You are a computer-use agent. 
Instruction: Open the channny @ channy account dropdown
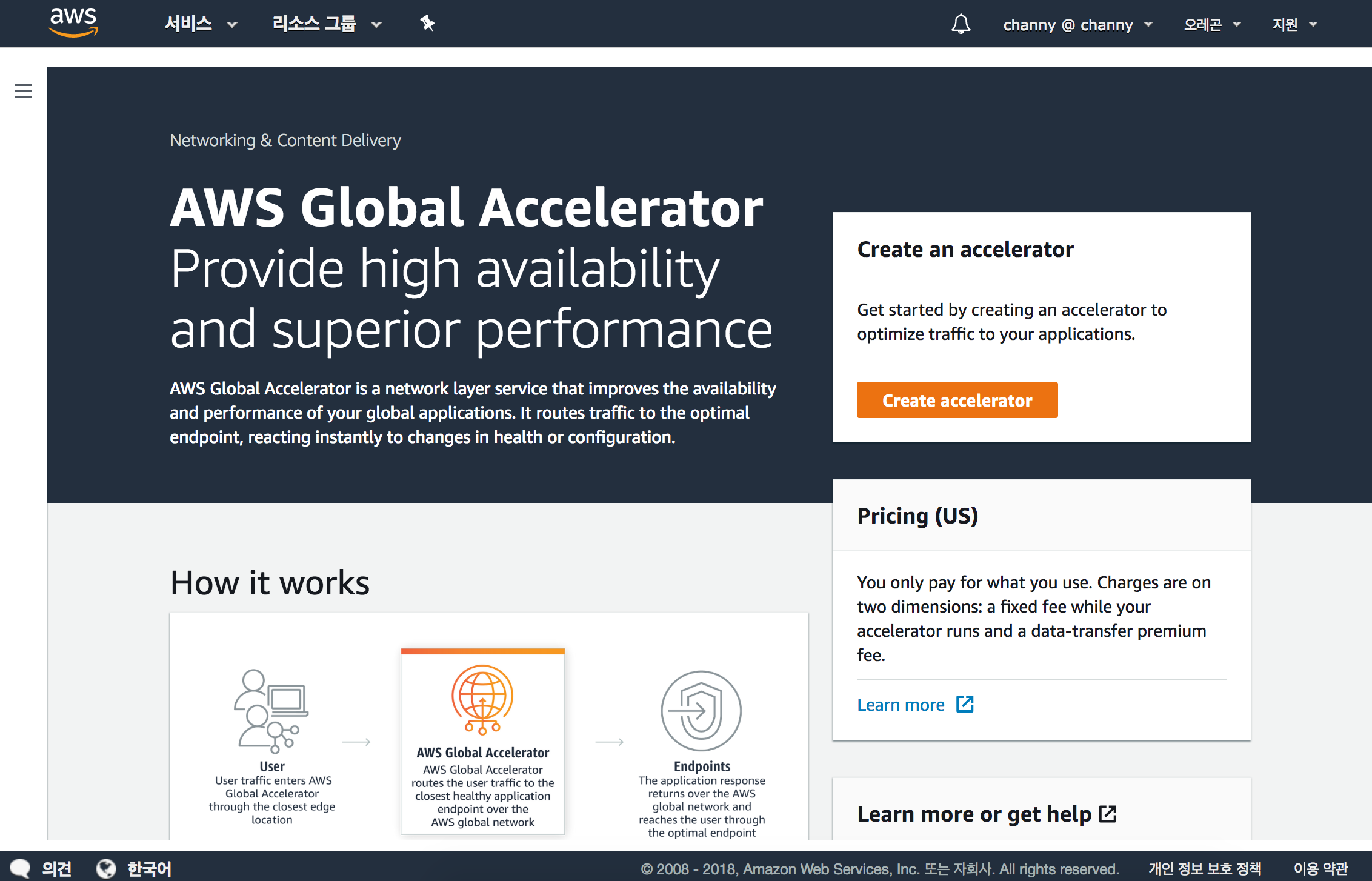pos(1077,25)
